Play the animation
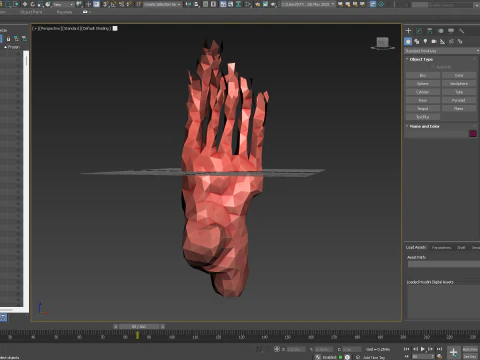This screenshot has height=360, width=480. [x=423, y=349]
